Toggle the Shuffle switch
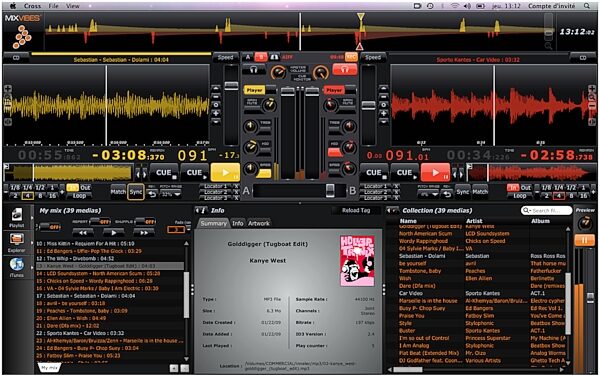Viewport: 600px width, 375px height. [x=145, y=222]
